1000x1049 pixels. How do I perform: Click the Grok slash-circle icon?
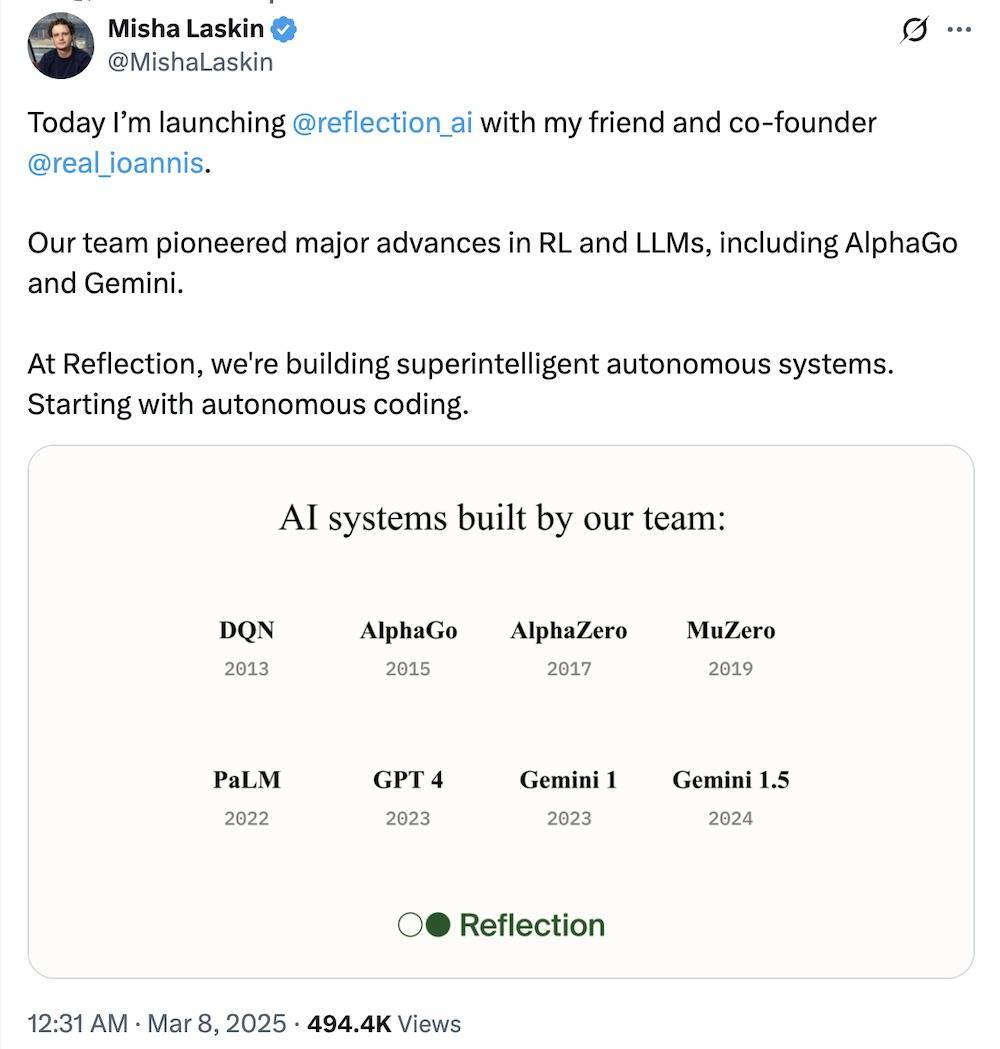pos(913,32)
